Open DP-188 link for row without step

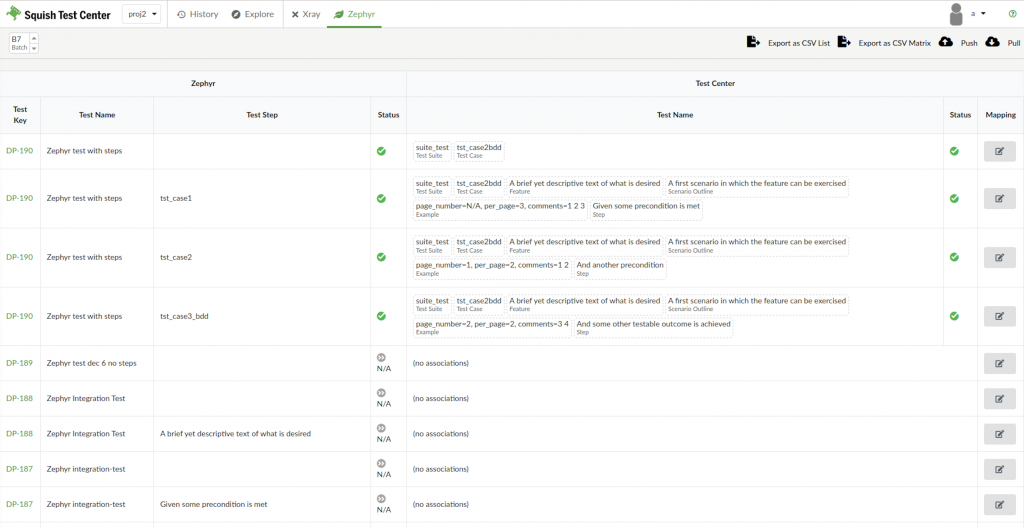coord(20,399)
